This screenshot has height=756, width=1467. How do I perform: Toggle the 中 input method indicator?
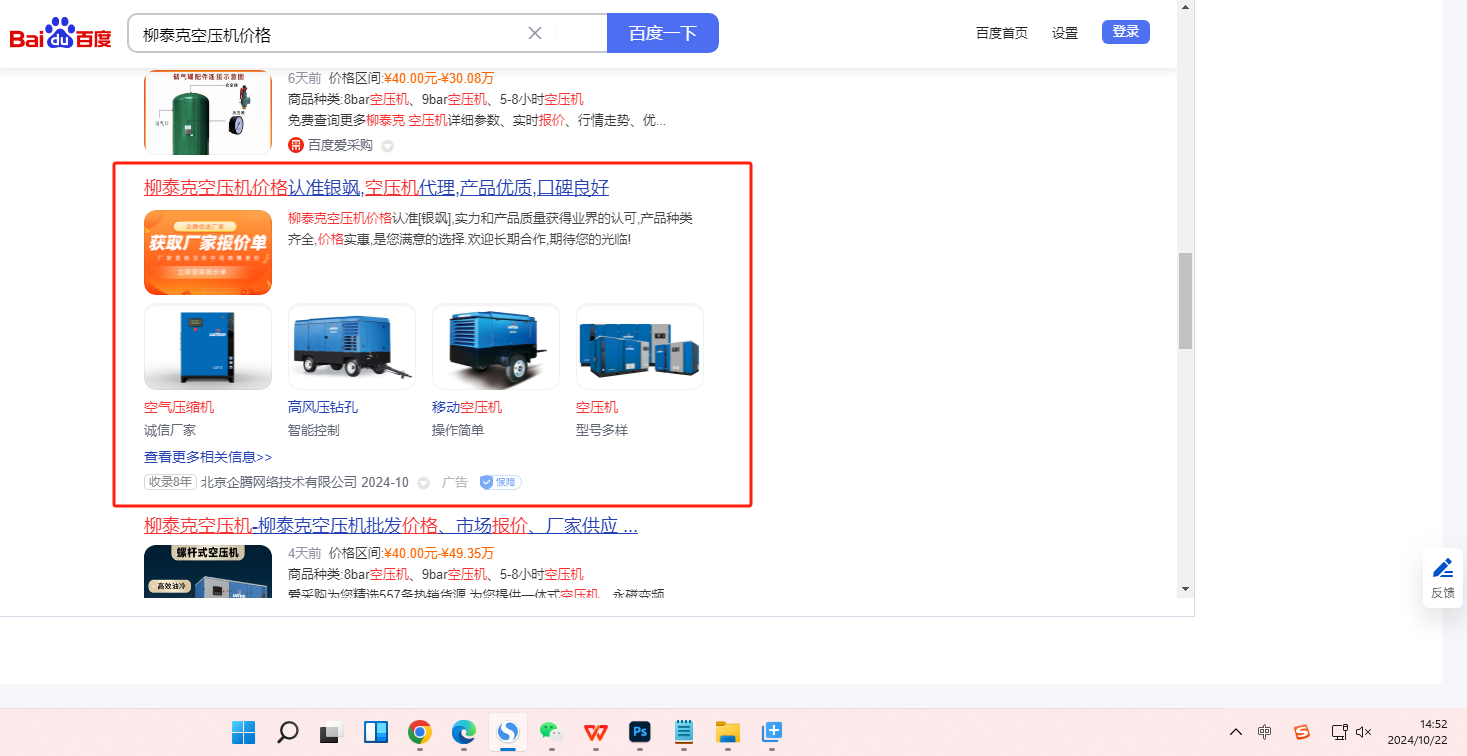1265,732
